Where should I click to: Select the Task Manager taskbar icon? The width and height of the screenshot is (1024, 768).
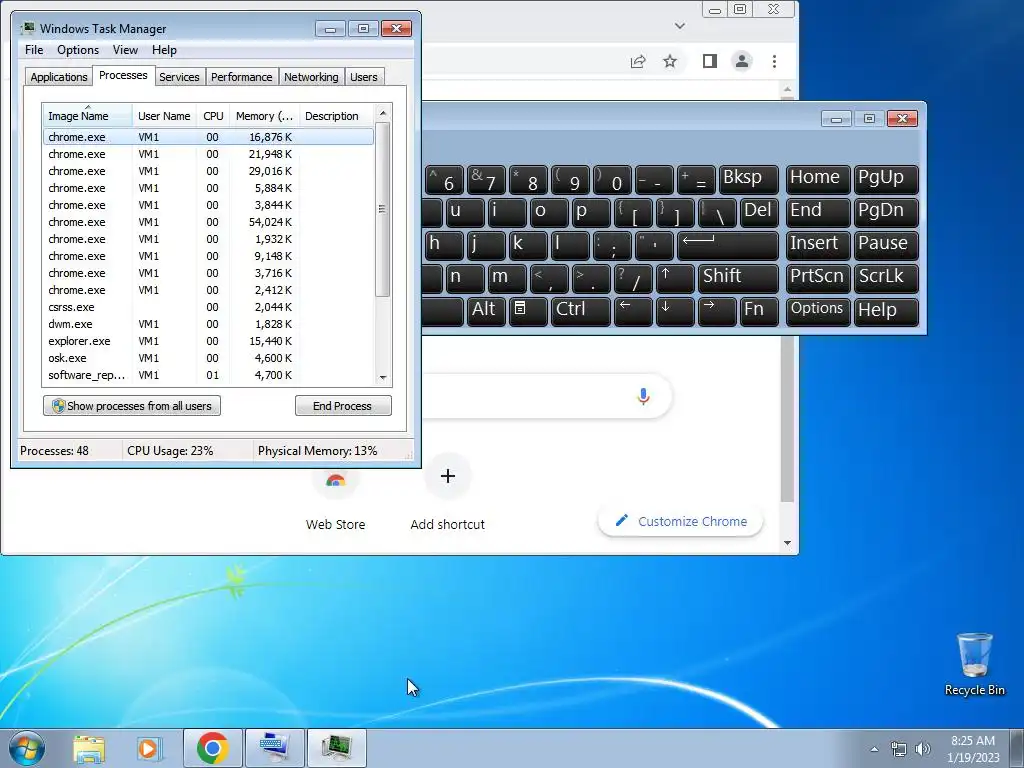[x=336, y=748]
